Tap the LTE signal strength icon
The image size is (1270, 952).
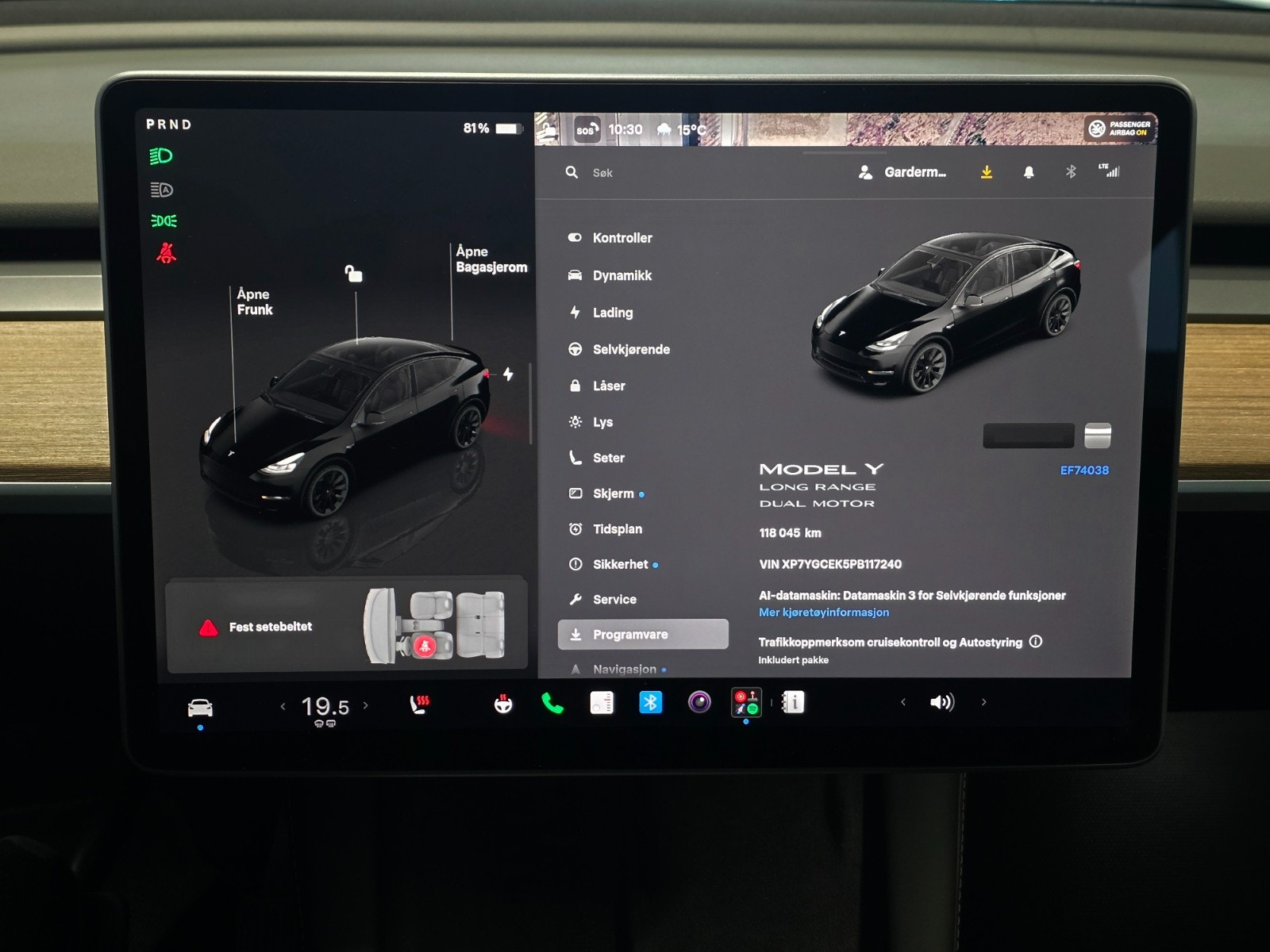click(x=1109, y=171)
